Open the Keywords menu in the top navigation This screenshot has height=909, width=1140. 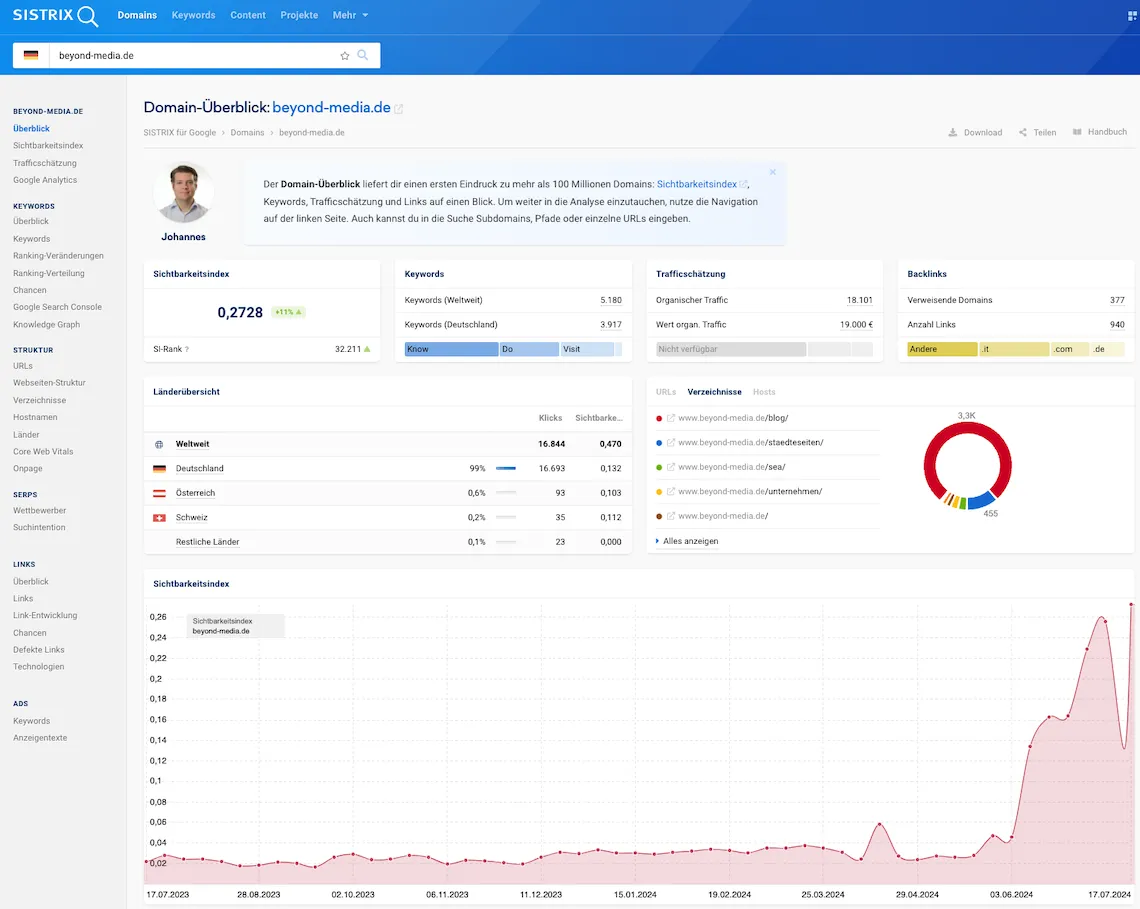click(193, 15)
